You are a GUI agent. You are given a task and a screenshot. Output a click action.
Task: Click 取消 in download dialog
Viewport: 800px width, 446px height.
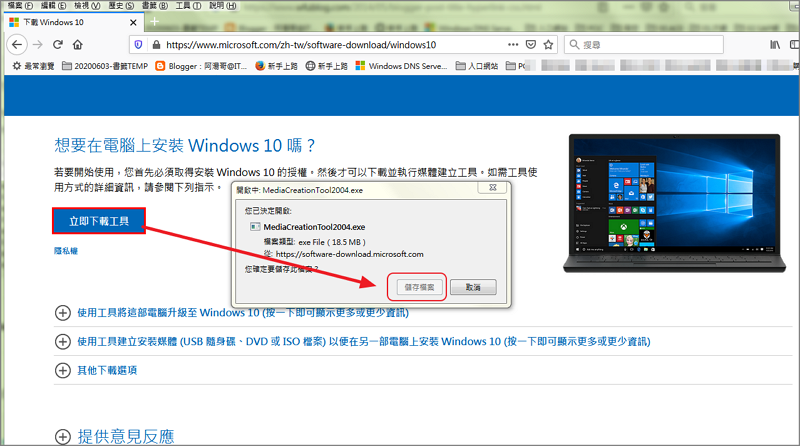pos(473,287)
